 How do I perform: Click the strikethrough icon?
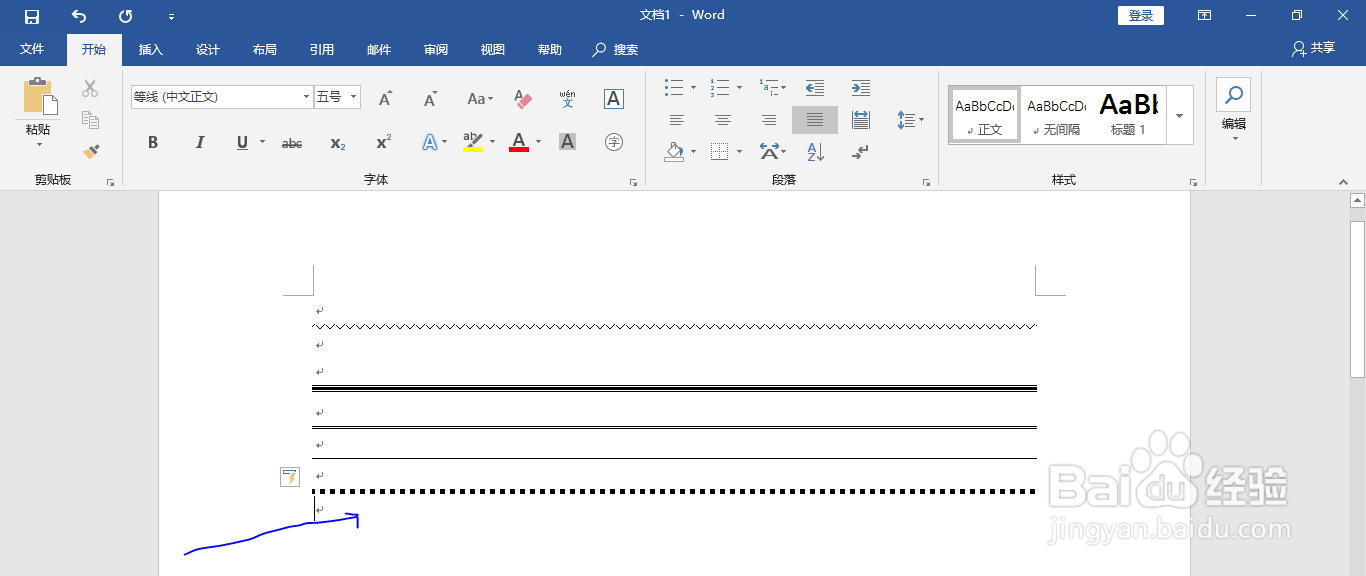pyautogui.click(x=291, y=142)
